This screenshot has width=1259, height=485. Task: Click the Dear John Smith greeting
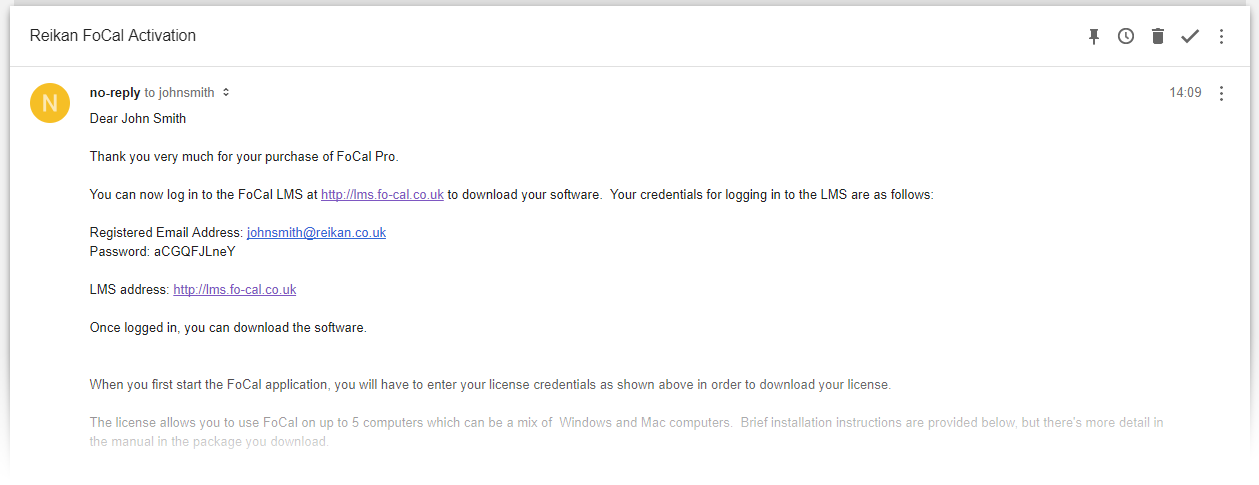138,119
